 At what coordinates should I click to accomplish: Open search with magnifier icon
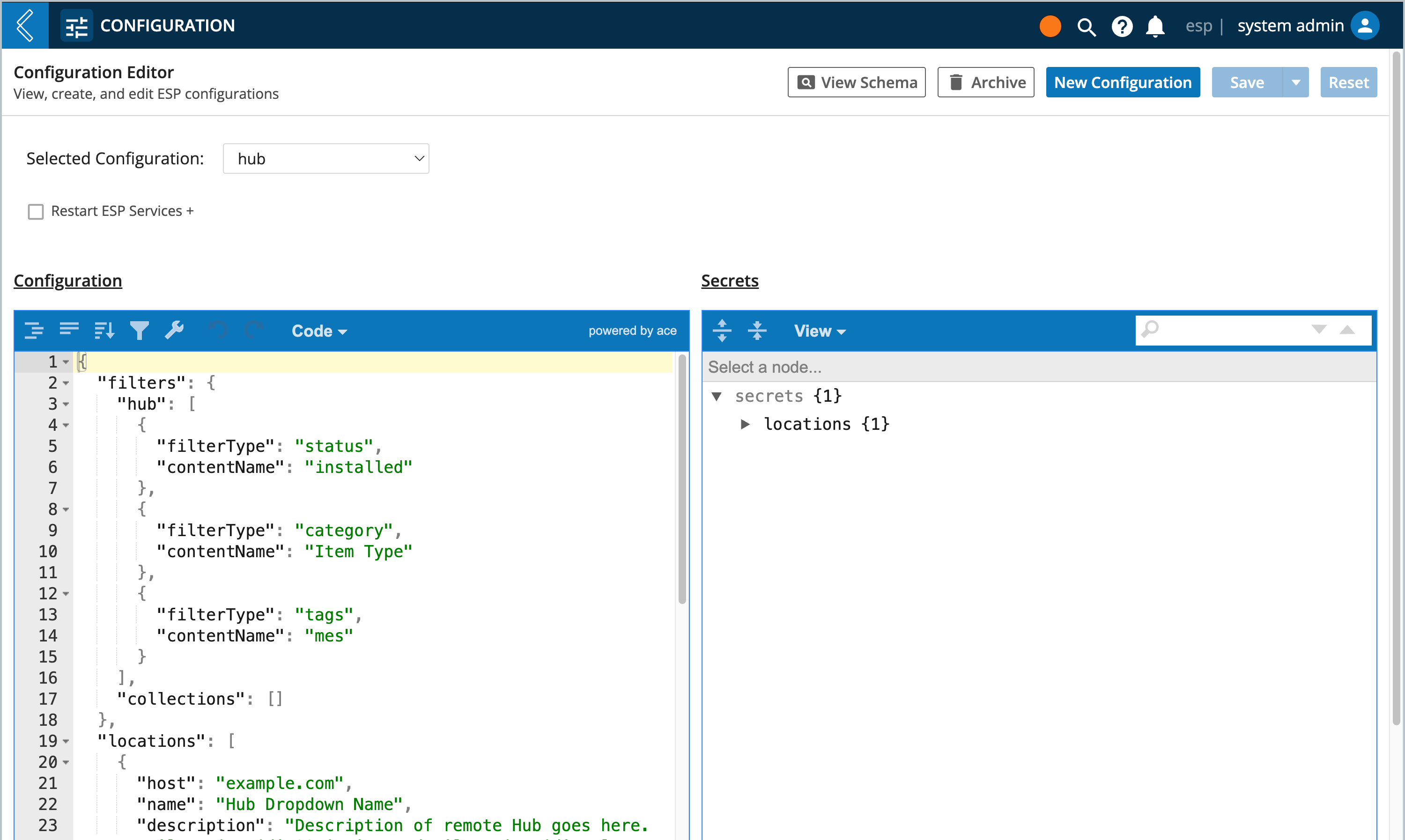1087,26
